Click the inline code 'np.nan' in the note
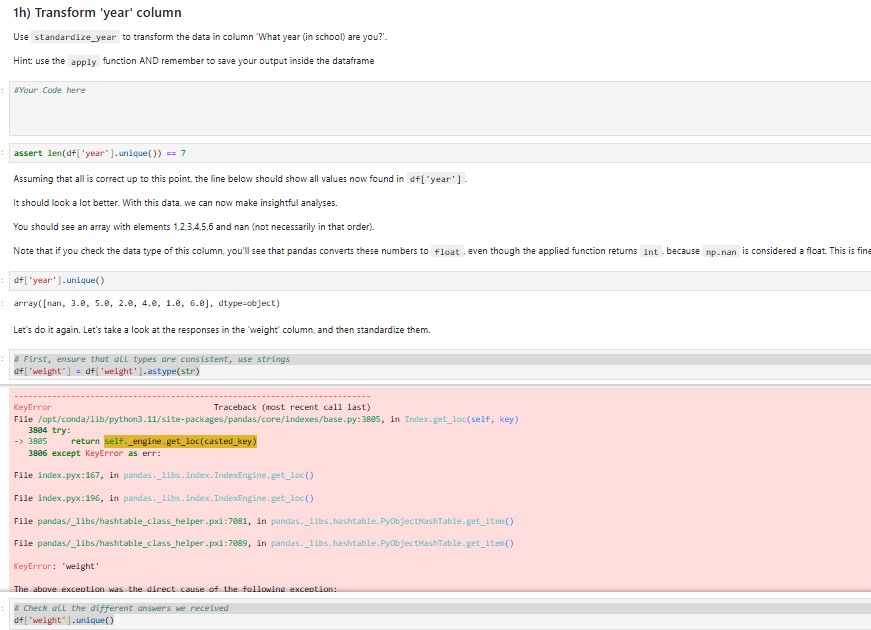The height and width of the screenshot is (630, 871). 720,252
